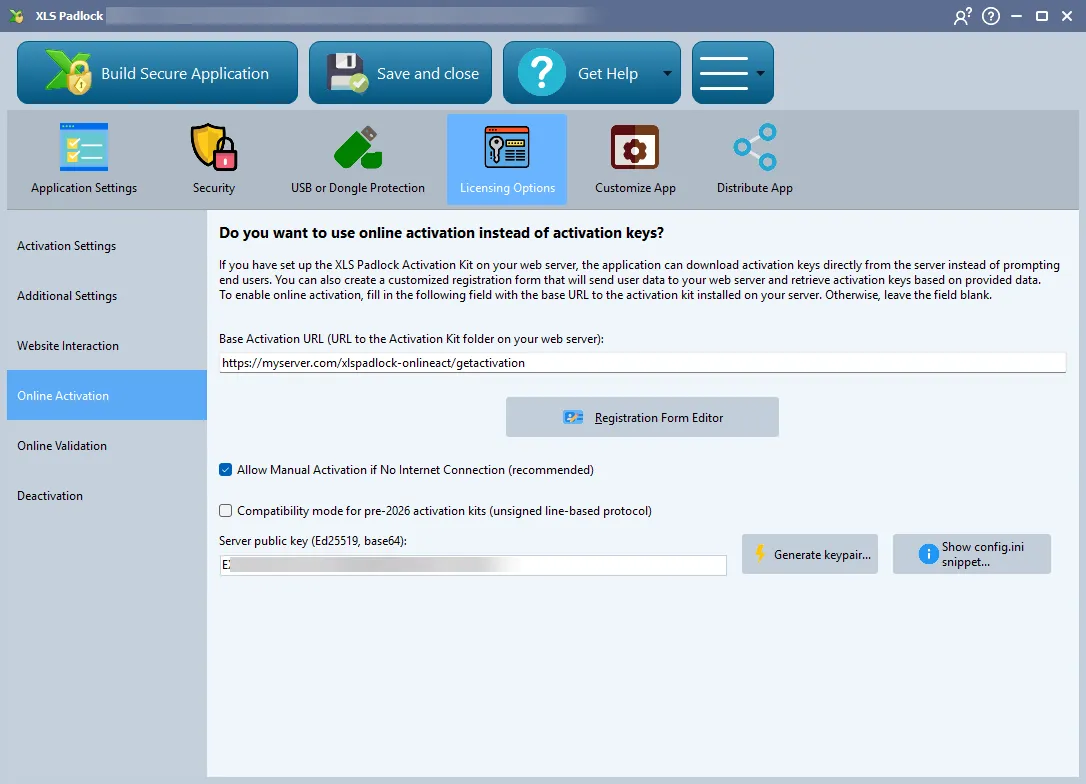
Task: Select the Online Activation page
Action: pos(107,395)
